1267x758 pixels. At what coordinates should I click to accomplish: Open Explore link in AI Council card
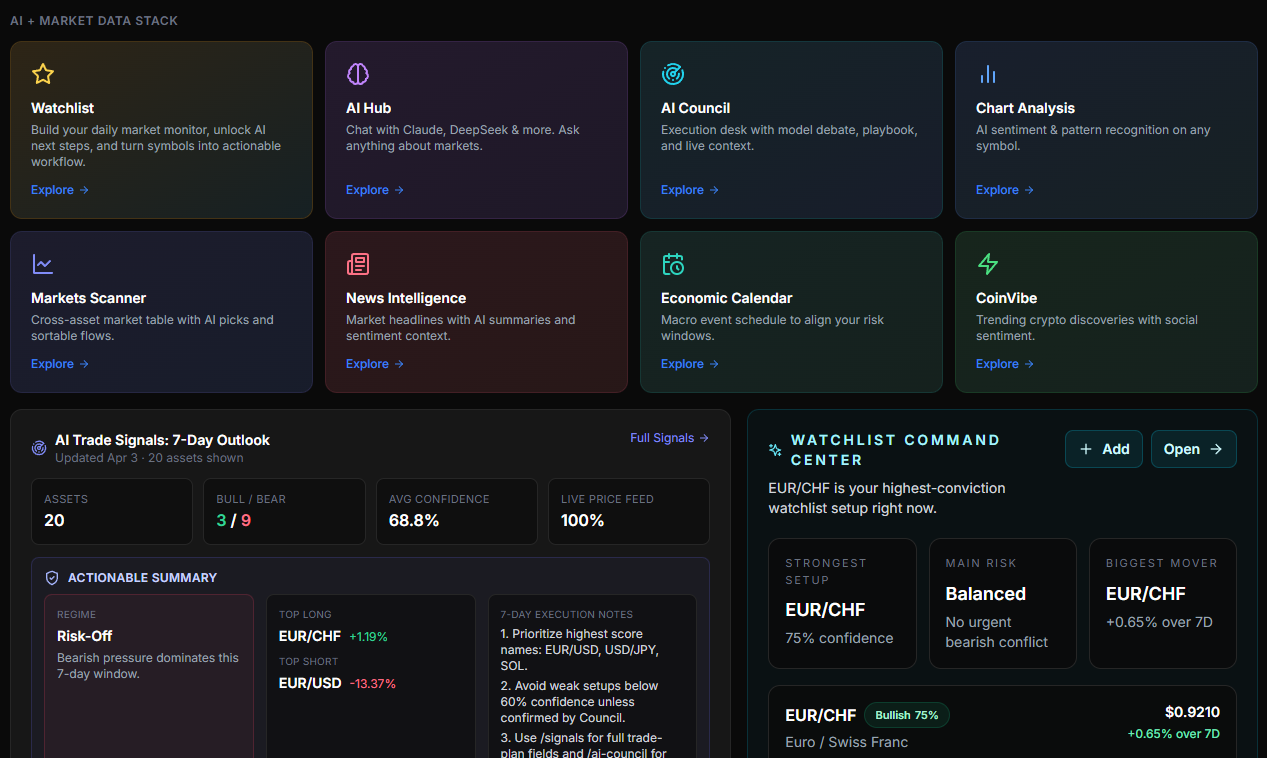pos(690,190)
